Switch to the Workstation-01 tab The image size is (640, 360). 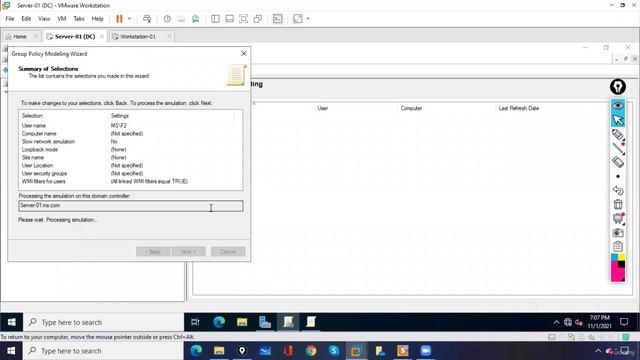[x=138, y=36]
